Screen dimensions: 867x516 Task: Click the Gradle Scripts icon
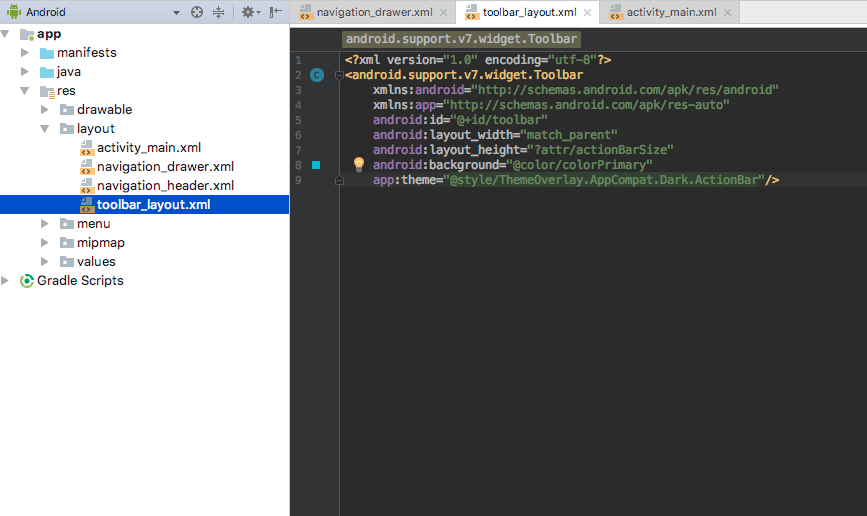point(27,281)
